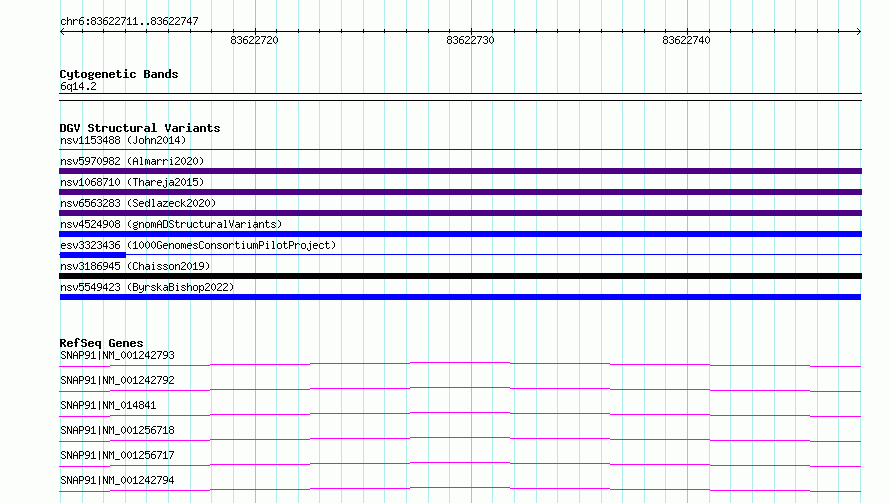The image size is (890, 503).
Task: Open transcript SNAP91|NM_001256717
Action: [x=117, y=455]
